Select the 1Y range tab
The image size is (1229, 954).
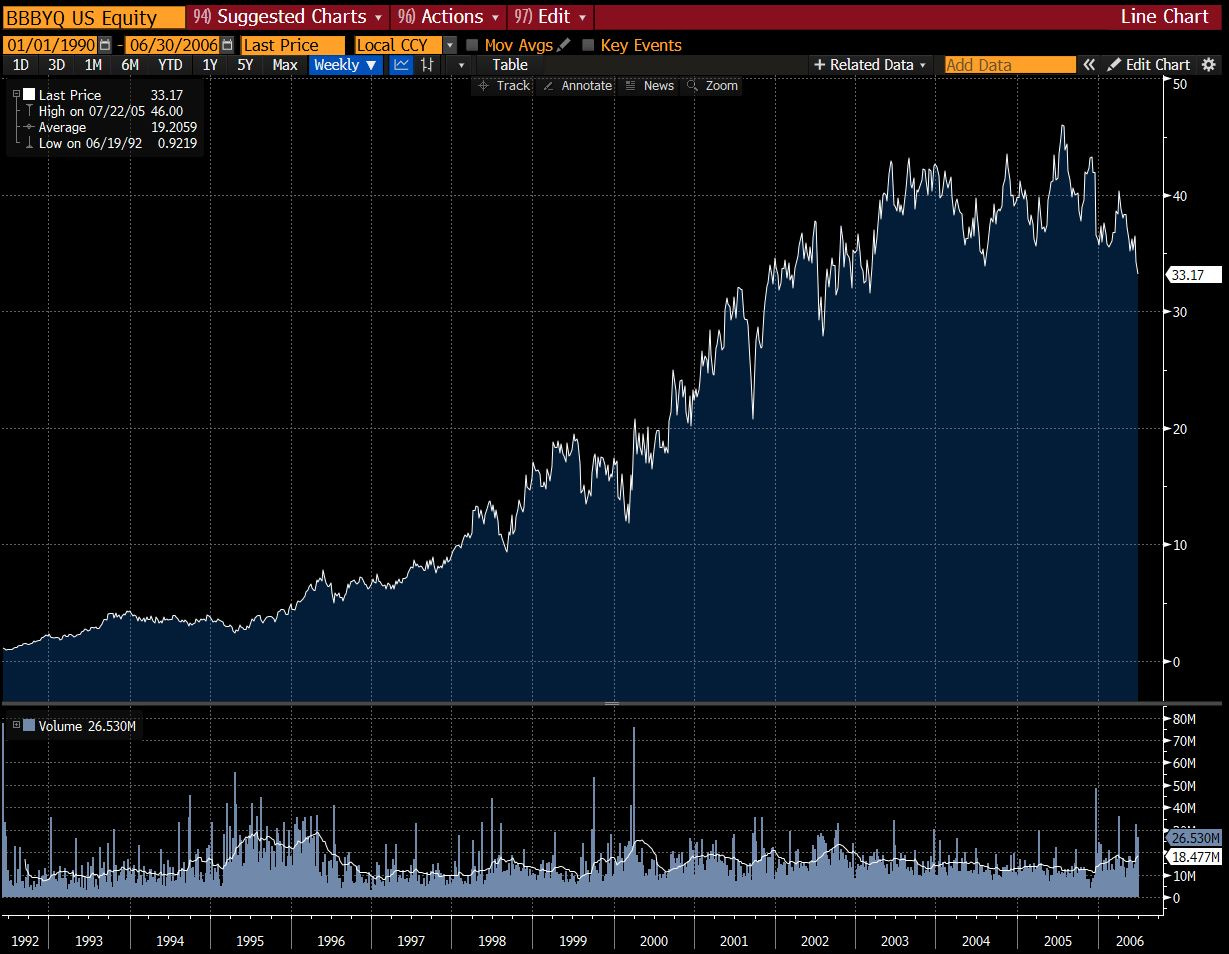pyautogui.click(x=209, y=65)
